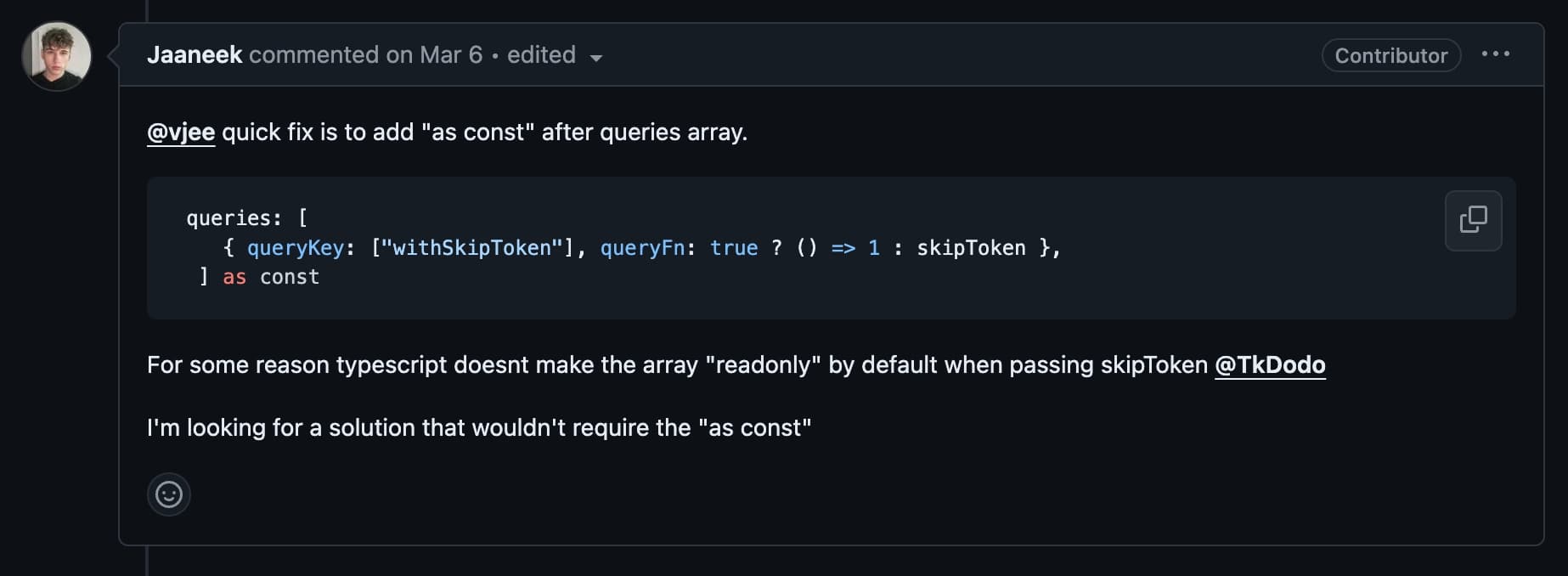Image resolution: width=1568 pixels, height=576 pixels.
Task: Click "skipToken" inside the code snippet
Action: coord(971,248)
